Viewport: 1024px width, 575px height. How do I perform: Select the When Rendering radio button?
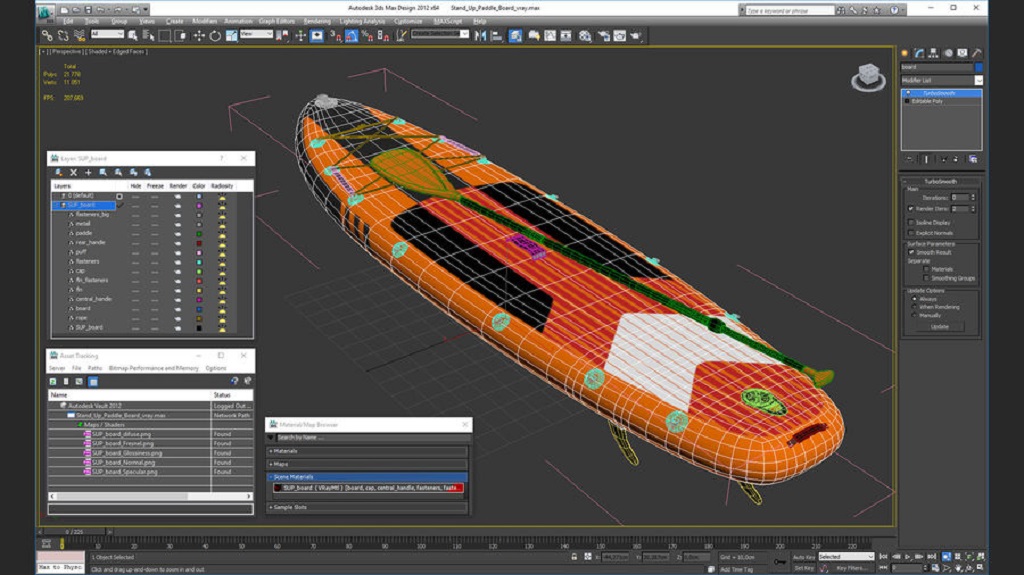pos(914,306)
